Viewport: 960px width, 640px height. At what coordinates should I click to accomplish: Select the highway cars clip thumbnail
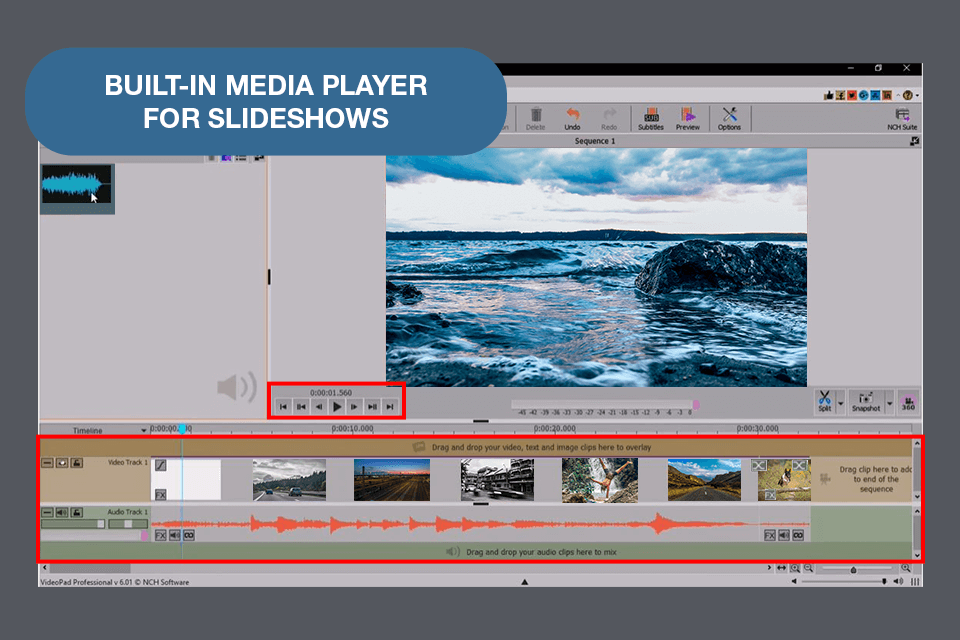[x=289, y=480]
